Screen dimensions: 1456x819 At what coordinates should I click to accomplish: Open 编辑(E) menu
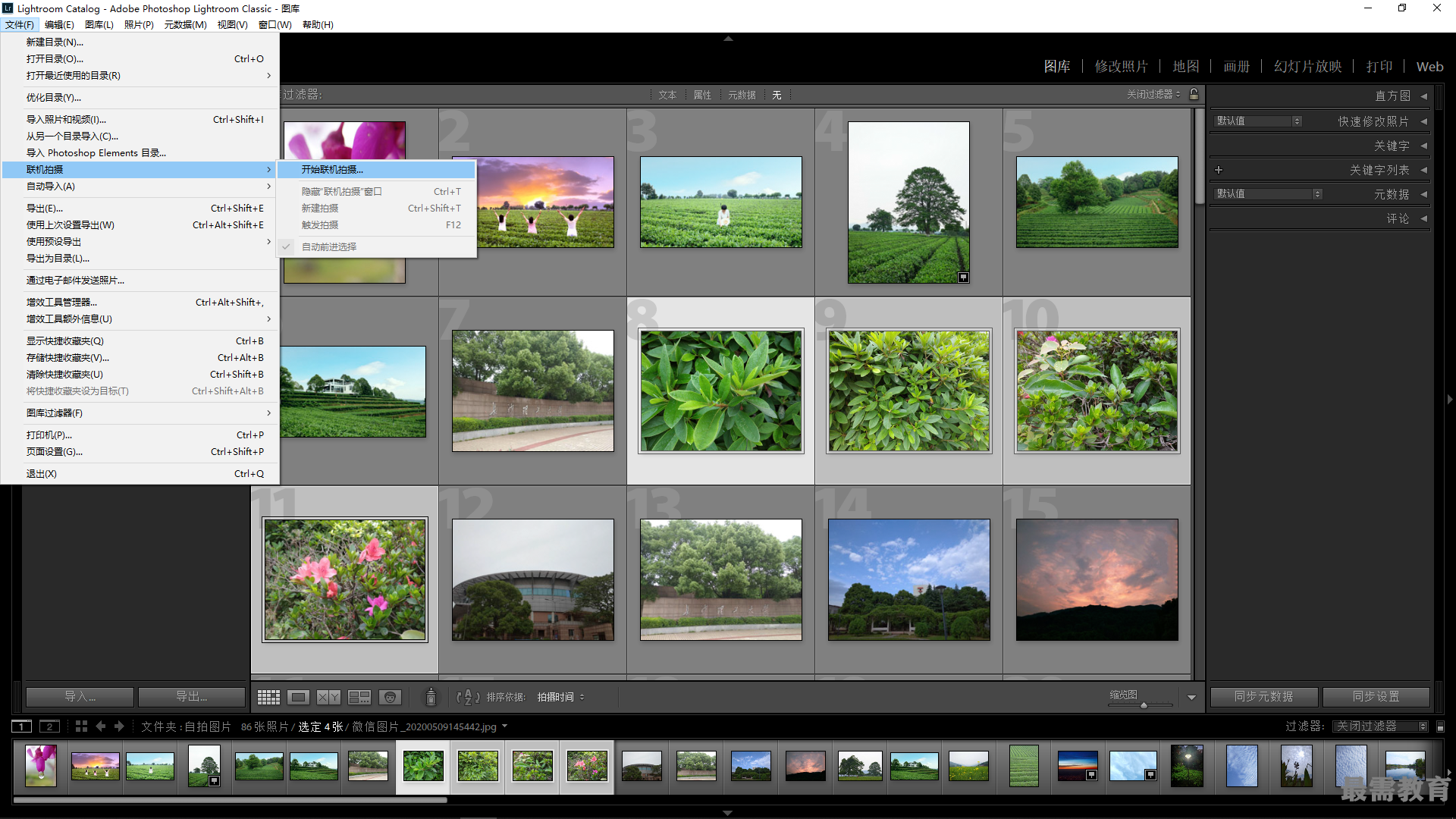tap(59, 24)
